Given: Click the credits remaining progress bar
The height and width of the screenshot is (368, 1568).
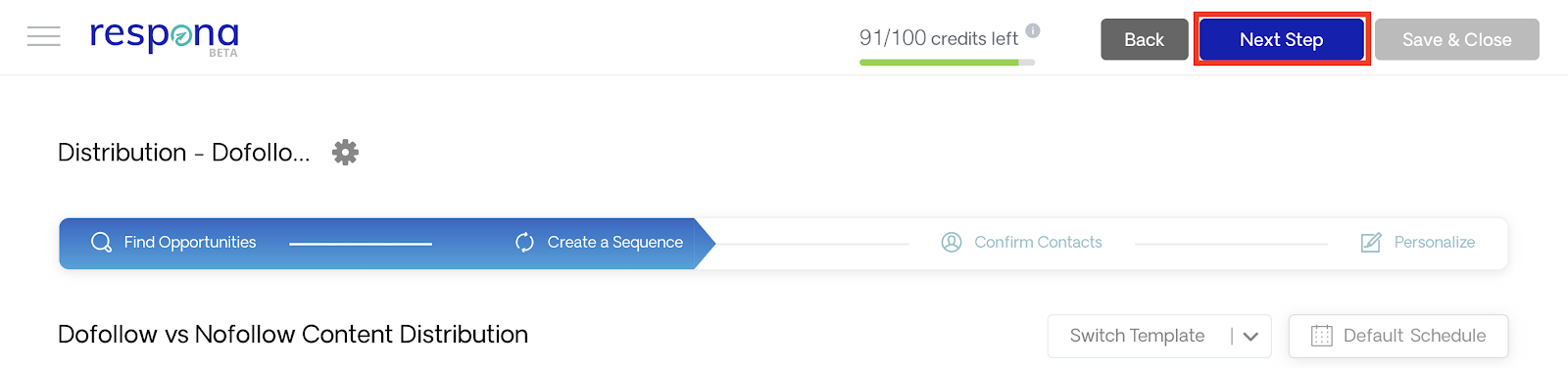Looking at the screenshot, I should [947, 63].
